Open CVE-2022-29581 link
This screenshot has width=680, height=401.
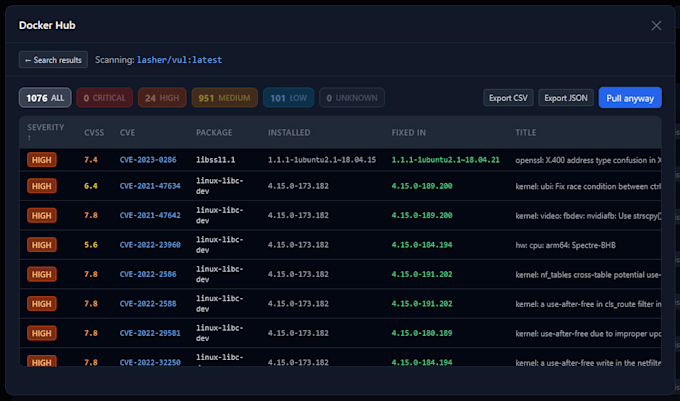pyautogui.click(x=150, y=333)
